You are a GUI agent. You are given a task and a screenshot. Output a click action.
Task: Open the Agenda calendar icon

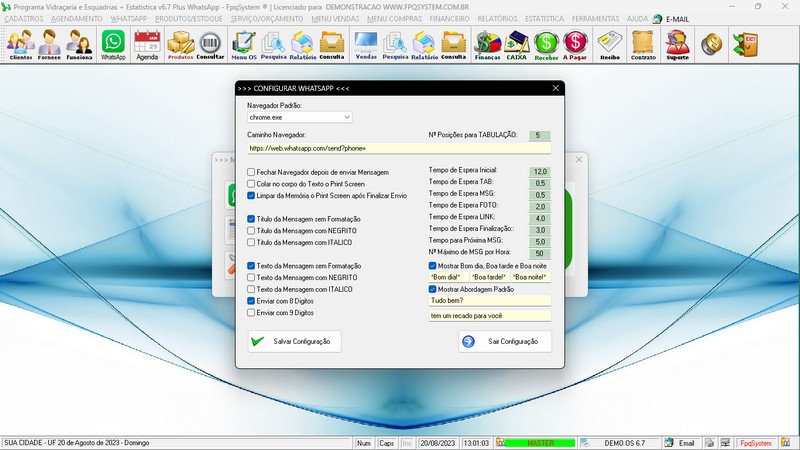(147, 45)
